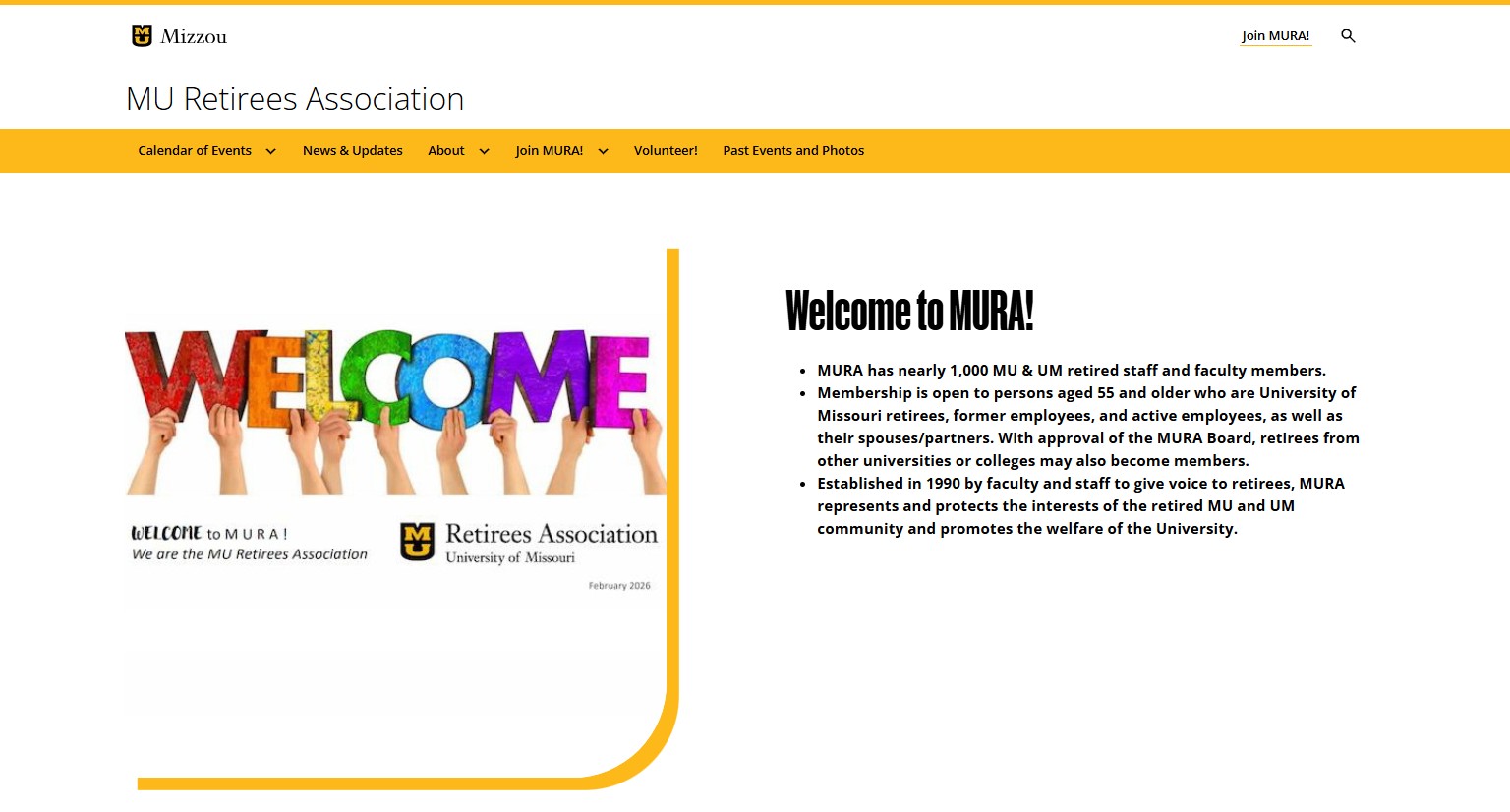Open the About page
Image resolution: width=1510 pixels, height=812 pixels.
point(446,151)
